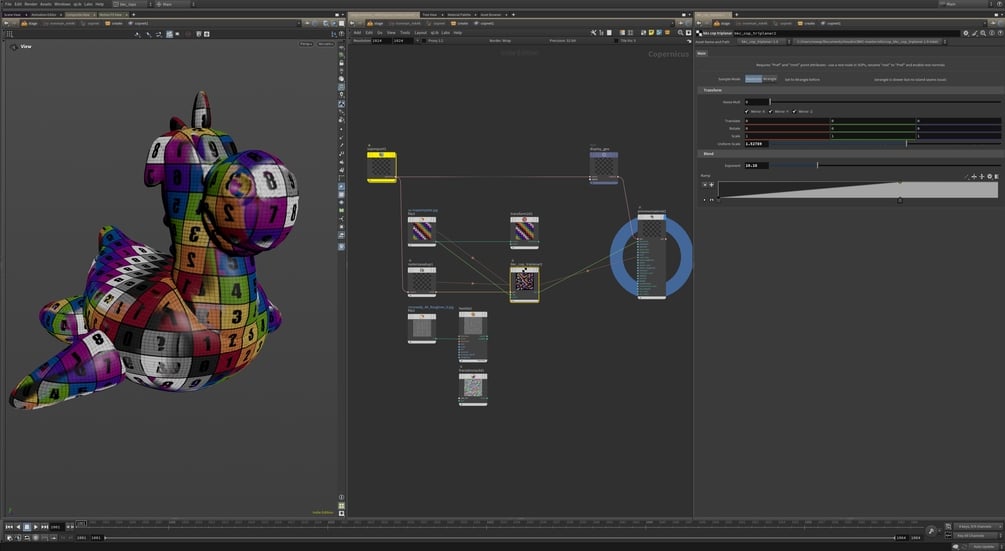The width and height of the screenshot is (1005, 551).
Task: Adjust the Uniform Scale slider handle
Action: pos(906,144)
